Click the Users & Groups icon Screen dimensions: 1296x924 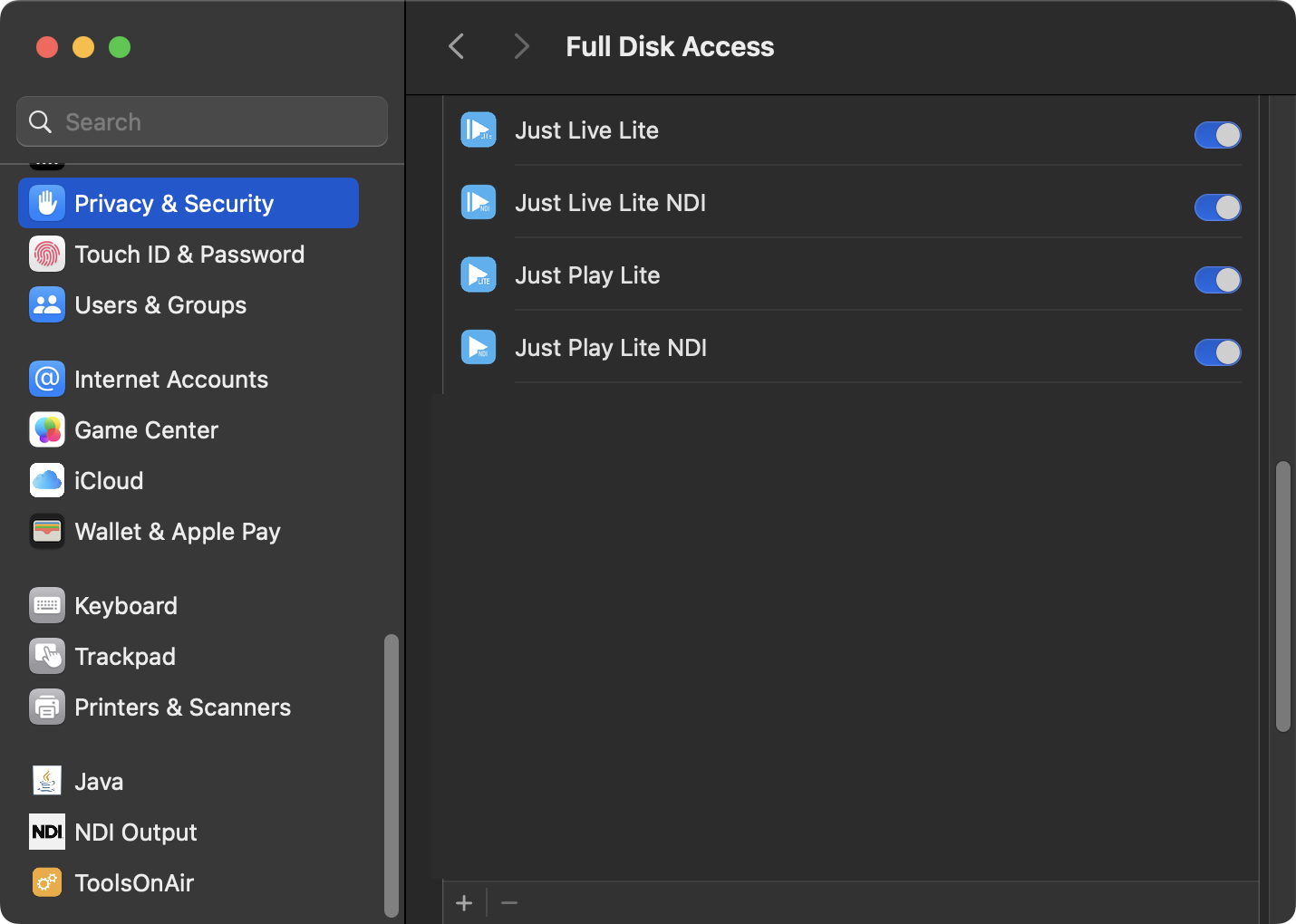pyautogui.click(x=47, y=304)
